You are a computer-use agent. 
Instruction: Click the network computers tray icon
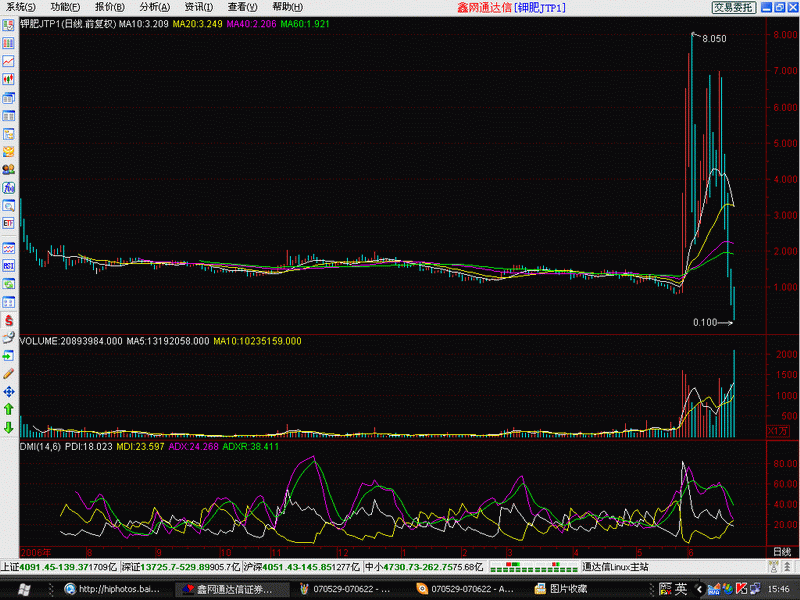click(x=755, y=589)
